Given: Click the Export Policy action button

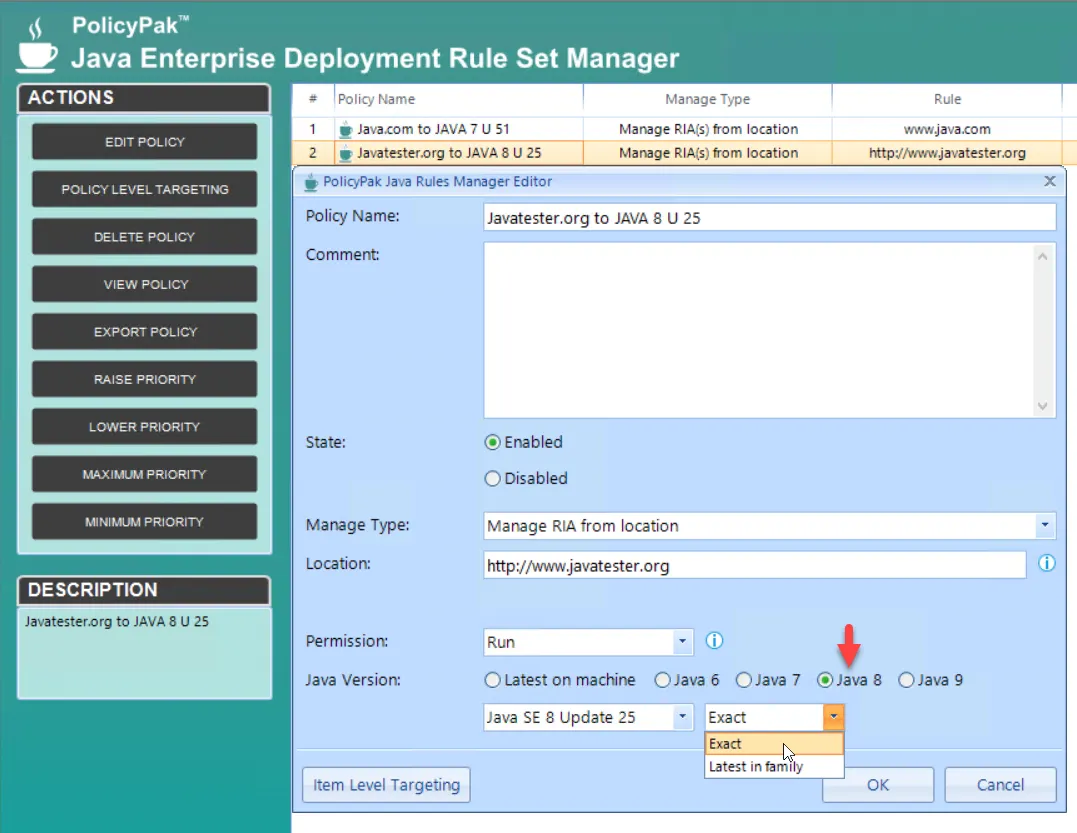Looking at the screenshot, I should [x=145, y=332].
